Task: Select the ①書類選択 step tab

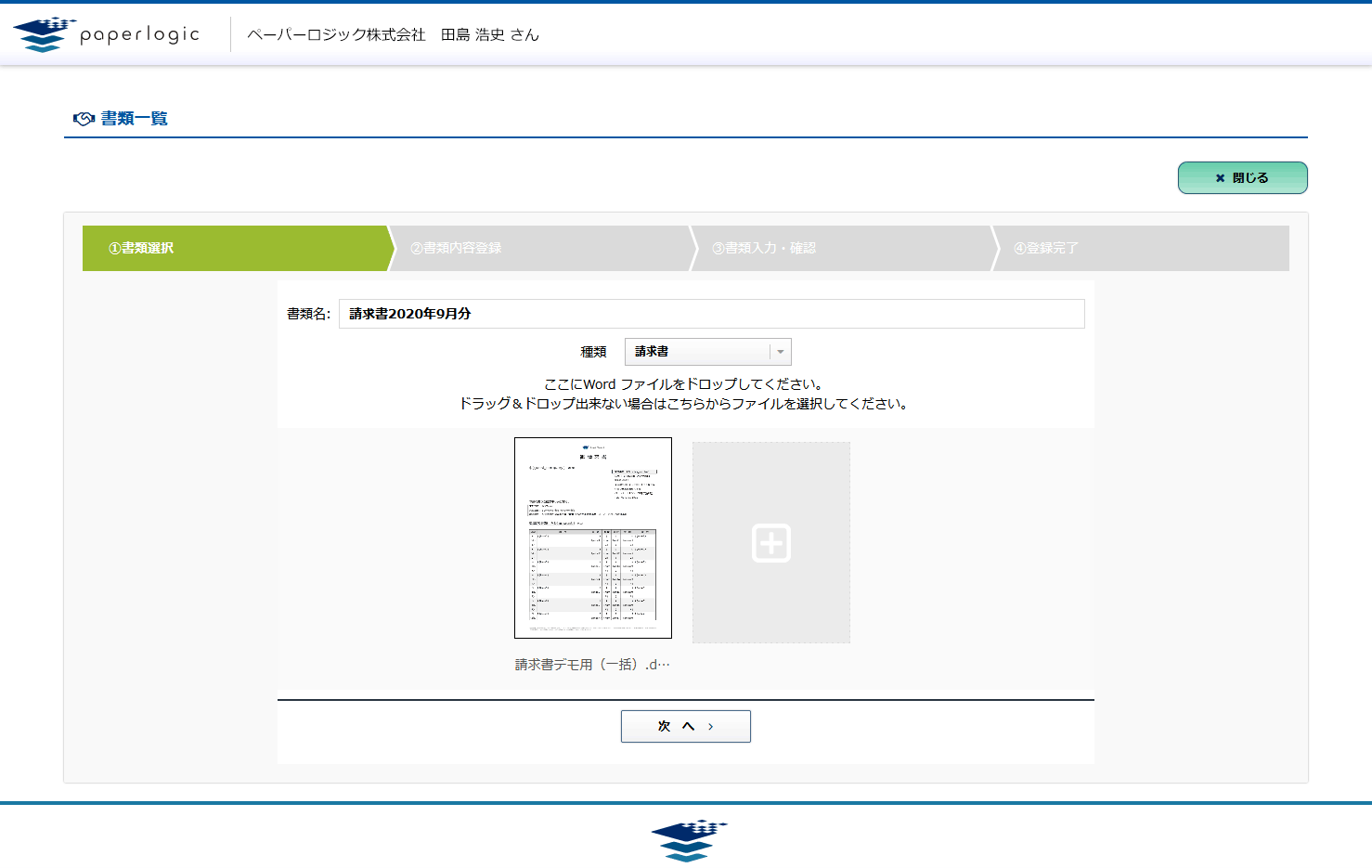Action: [235, 249]
